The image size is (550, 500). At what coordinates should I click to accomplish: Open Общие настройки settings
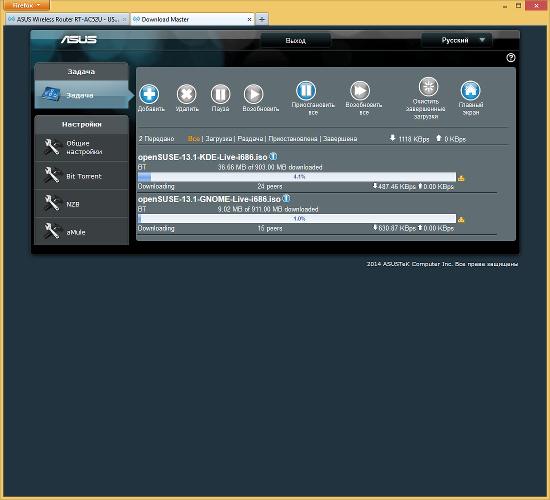81,147
